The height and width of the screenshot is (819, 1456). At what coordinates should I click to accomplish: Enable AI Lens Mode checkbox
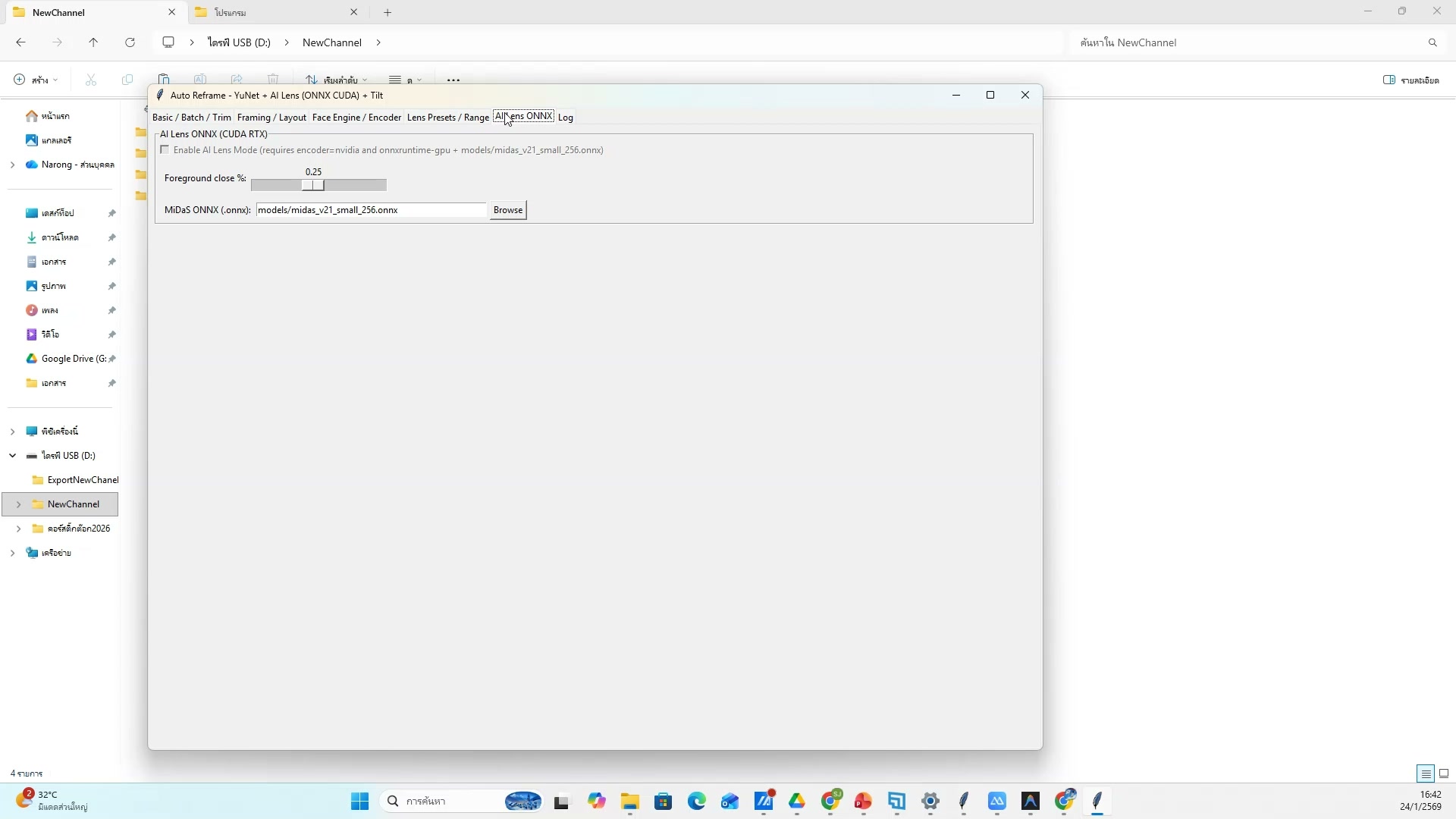coord(165,150)
